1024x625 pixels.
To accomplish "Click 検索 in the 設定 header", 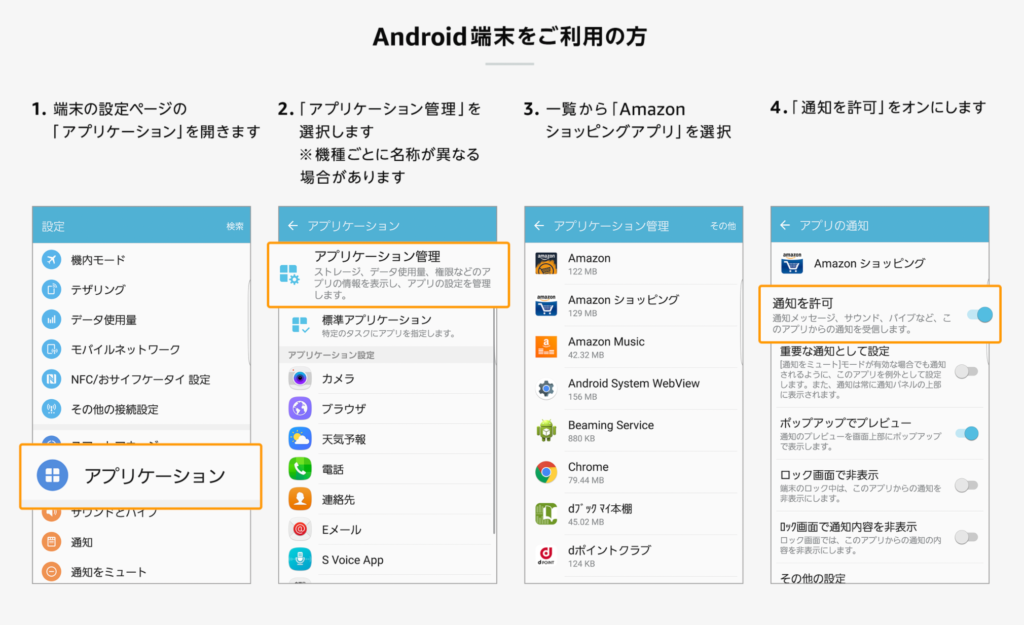I will [x=235, y=226].
